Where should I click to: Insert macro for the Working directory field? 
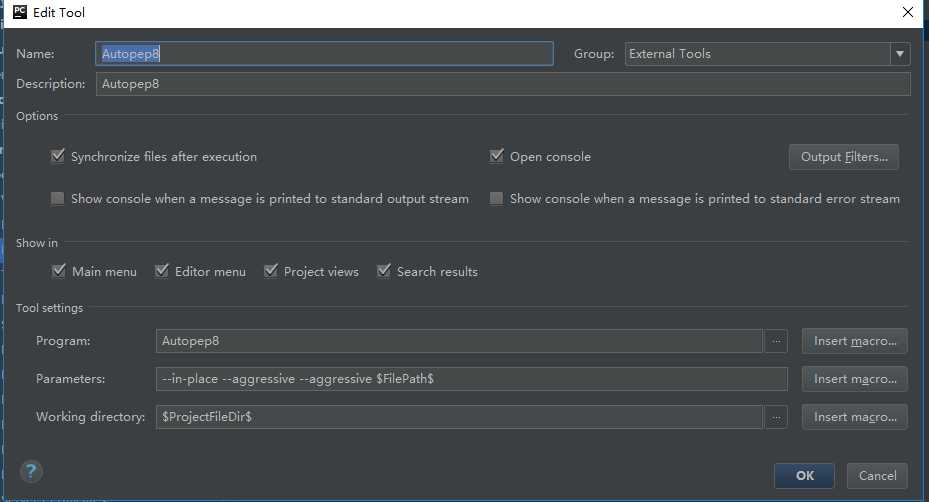[x=854, y=417]
